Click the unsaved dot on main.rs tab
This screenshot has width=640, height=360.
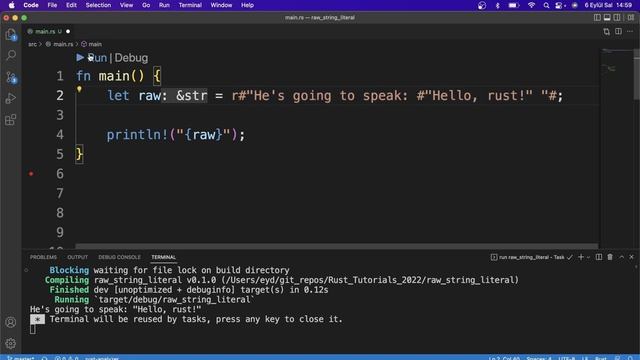(68, 31)
